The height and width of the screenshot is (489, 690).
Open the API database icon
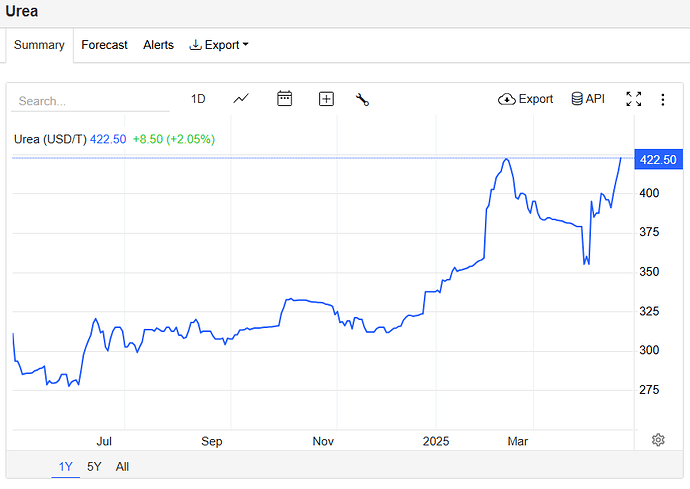pyautogui.click(x=588, y=99)
